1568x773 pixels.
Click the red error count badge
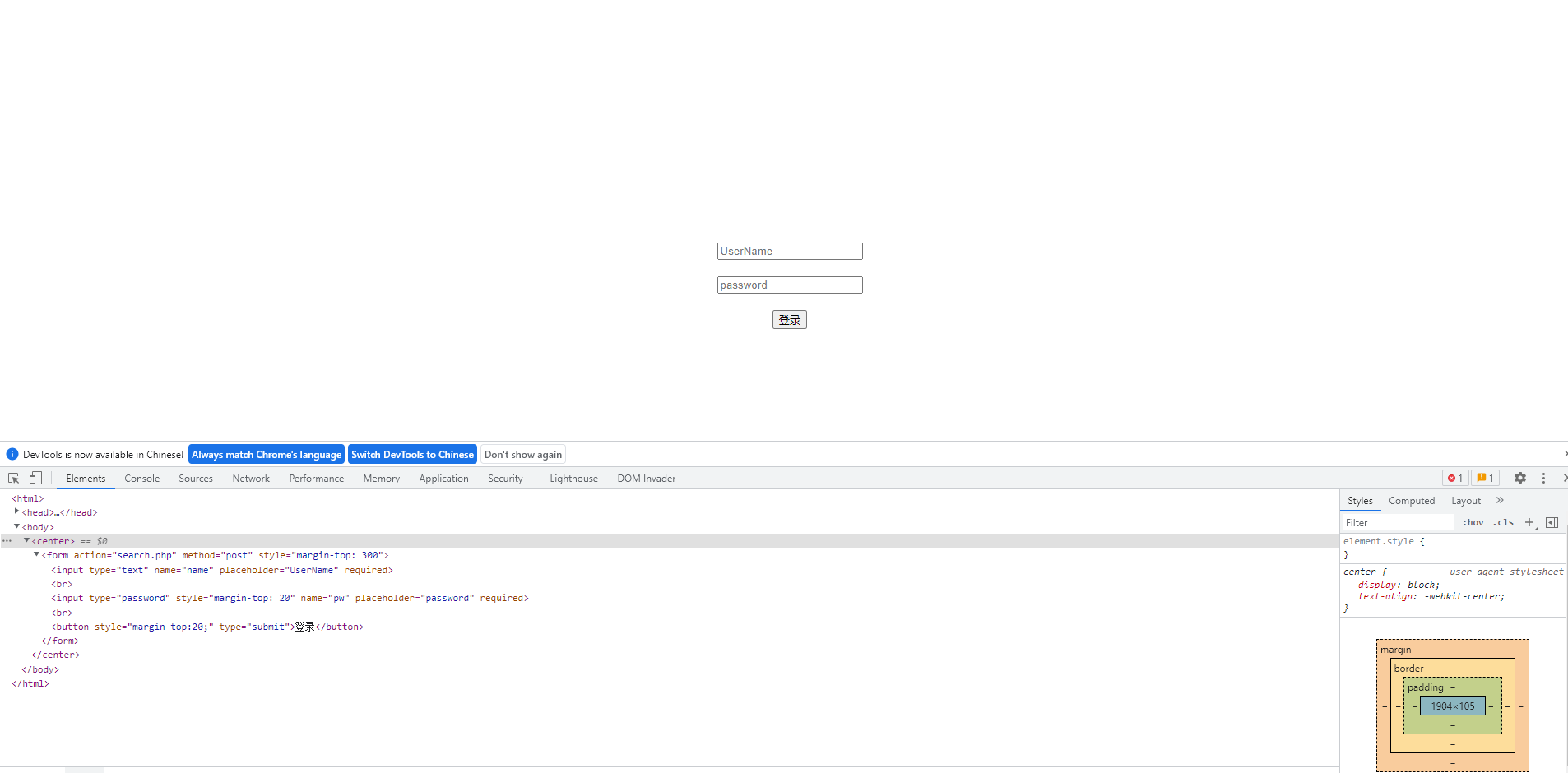coord(1455,478)
